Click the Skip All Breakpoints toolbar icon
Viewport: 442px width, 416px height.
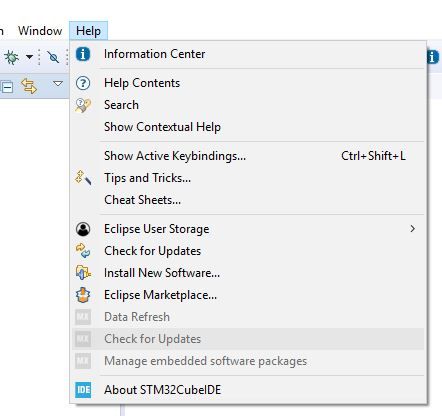coord(53,57)
